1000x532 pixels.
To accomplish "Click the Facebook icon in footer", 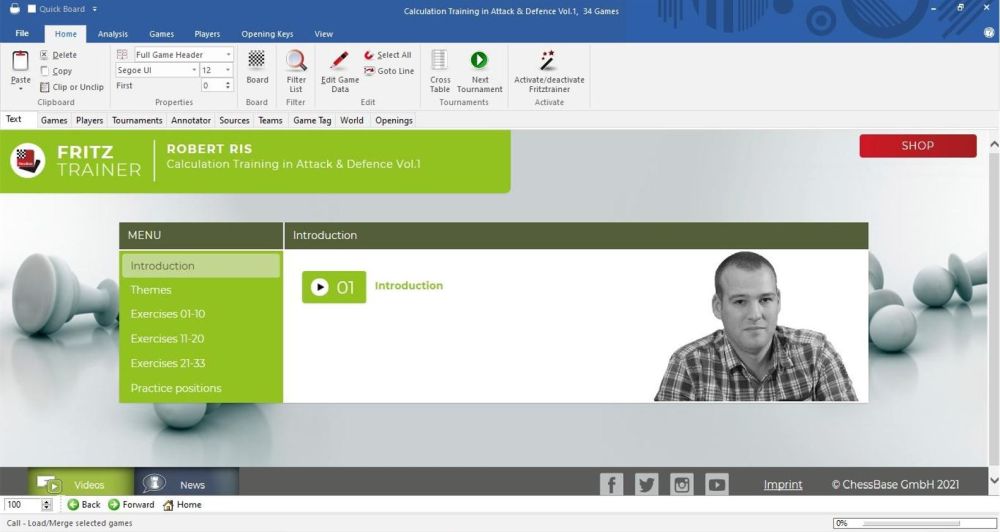I will pyautogui.click(x=611, y=484).
